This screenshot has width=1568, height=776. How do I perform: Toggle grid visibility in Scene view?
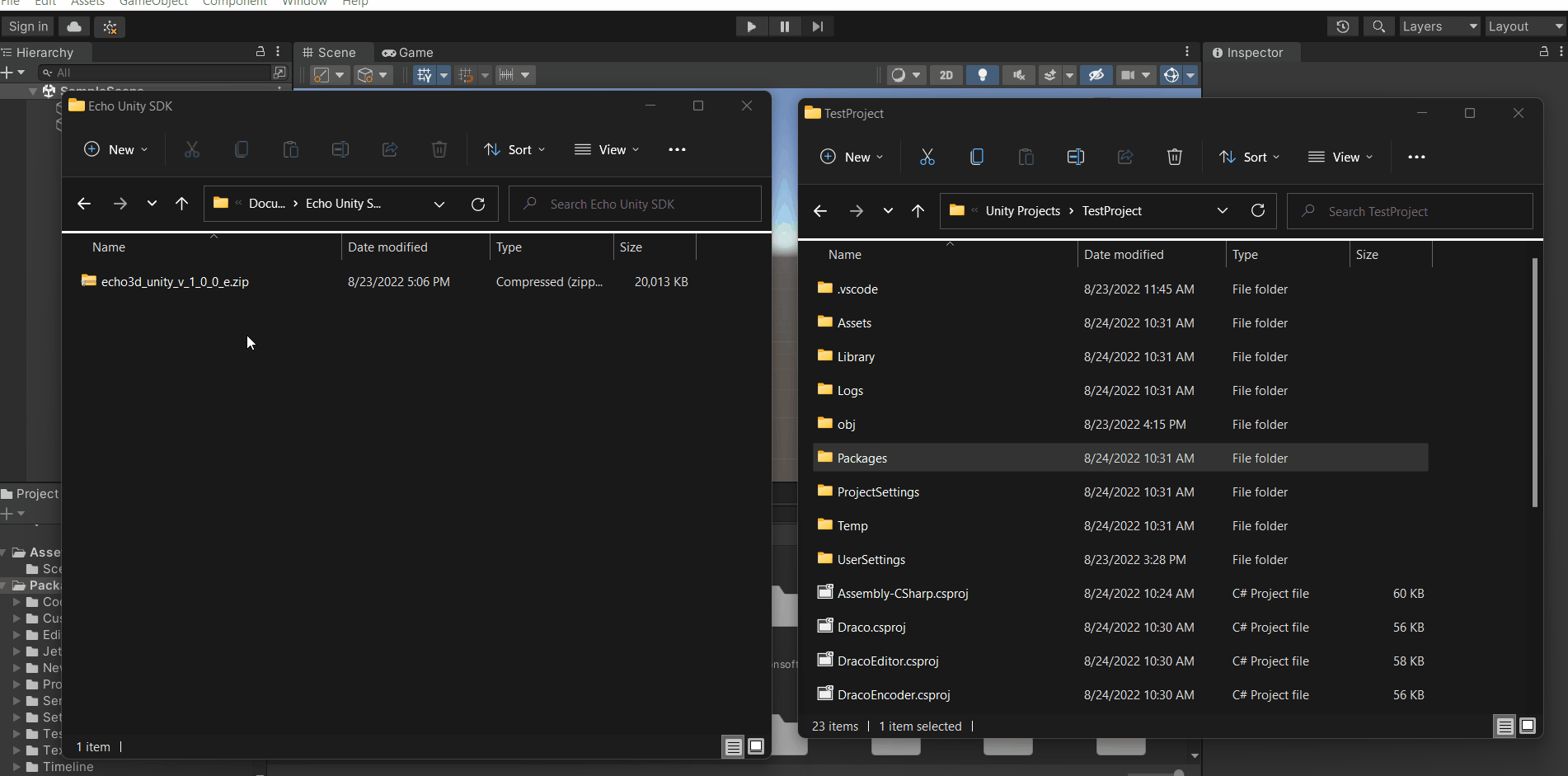click(425, 75)
